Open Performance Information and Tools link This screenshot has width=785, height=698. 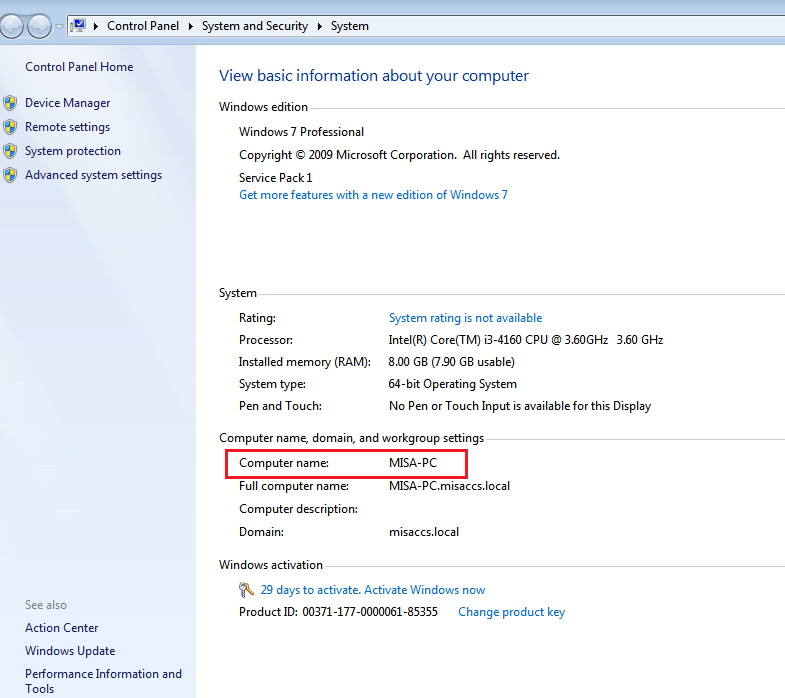[104, 681]
